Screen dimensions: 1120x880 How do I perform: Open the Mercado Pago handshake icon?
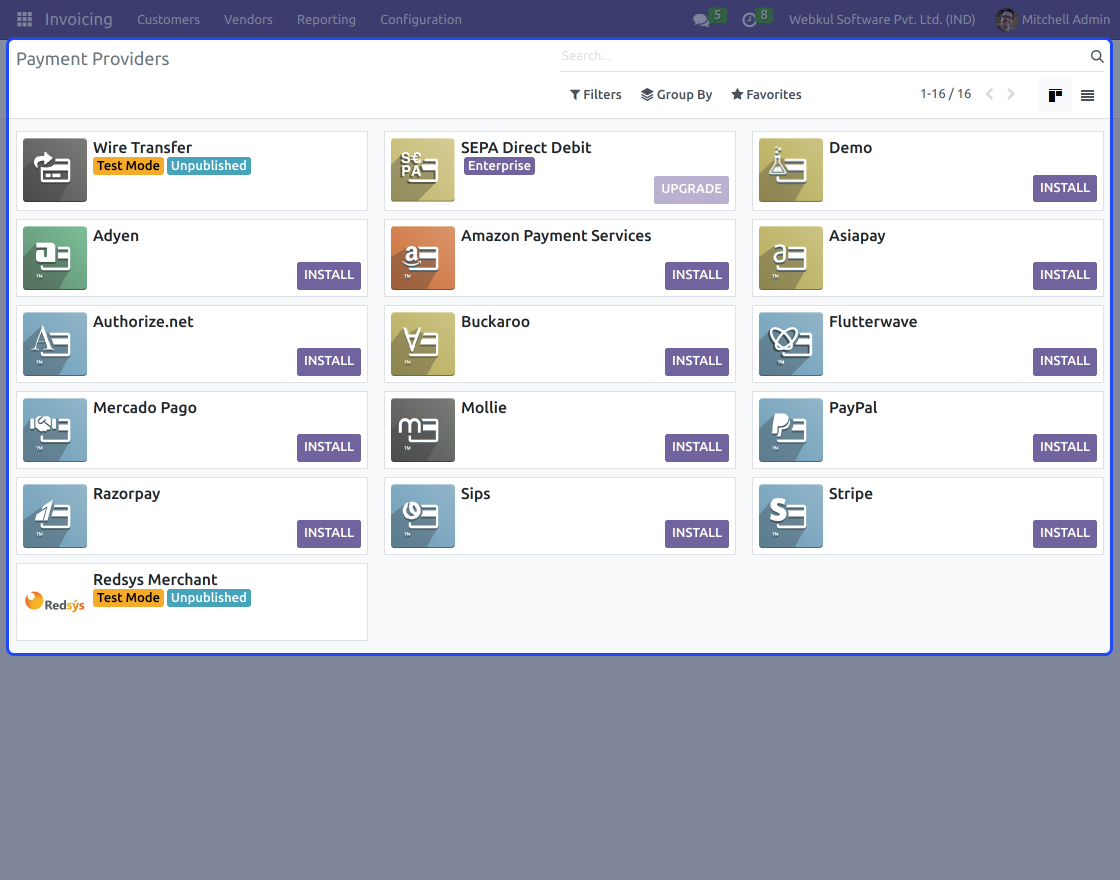(x=55, y=430)
